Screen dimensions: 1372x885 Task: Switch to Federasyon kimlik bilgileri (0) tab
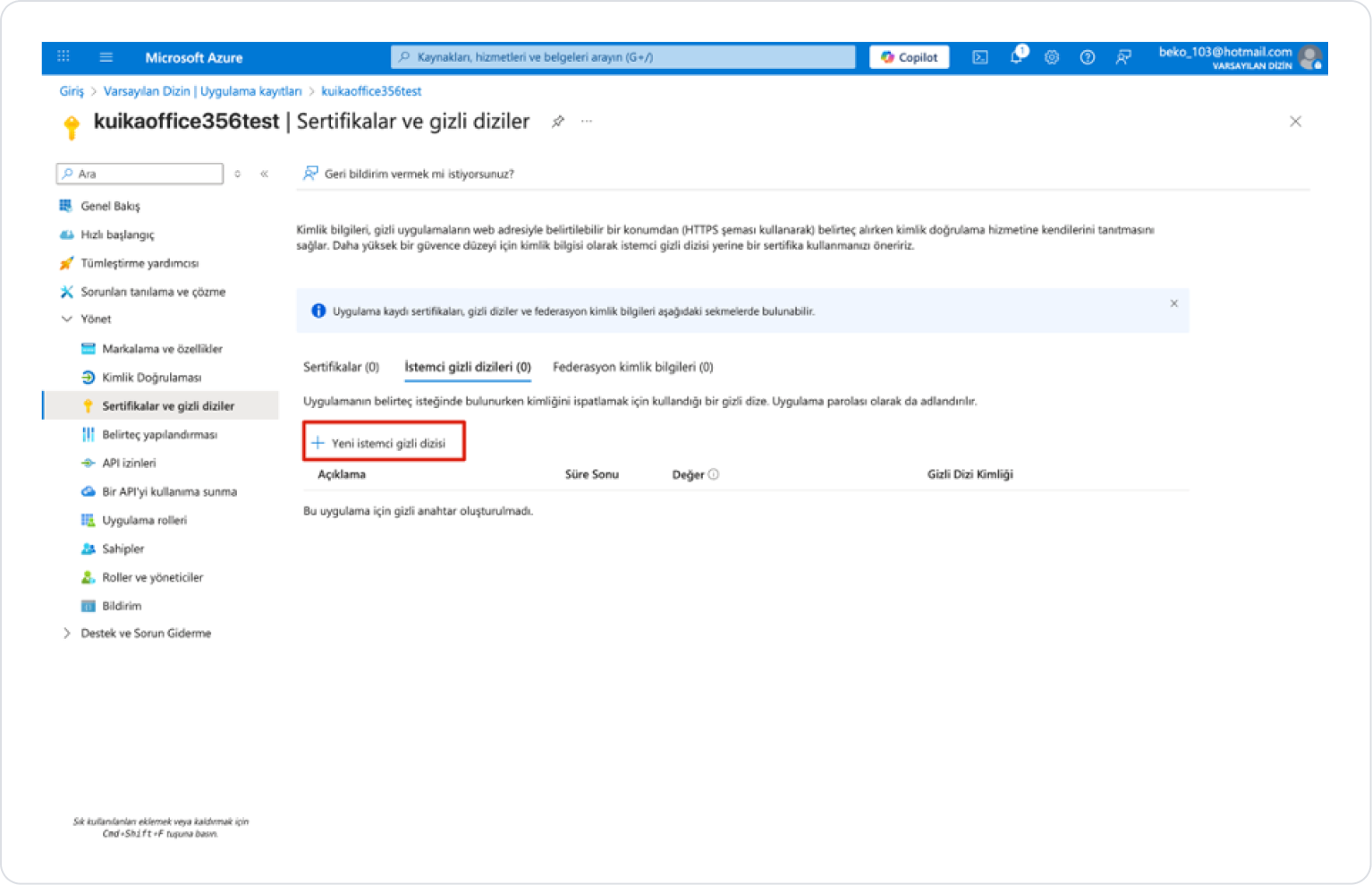tap(633, 367)
